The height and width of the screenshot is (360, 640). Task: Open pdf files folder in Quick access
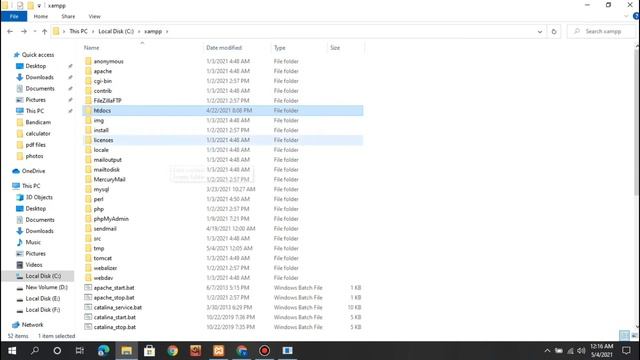(x=36, y=144)
